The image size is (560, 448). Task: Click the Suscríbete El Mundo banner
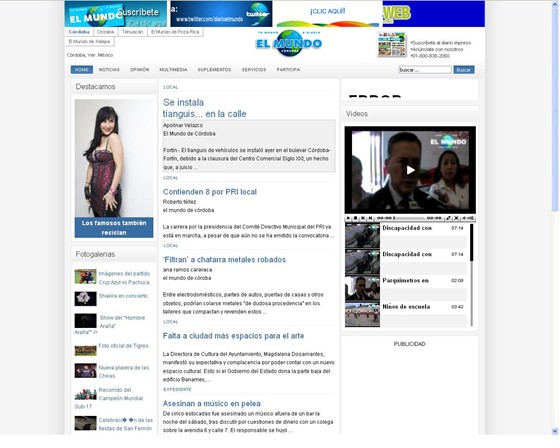coord(115,14)
